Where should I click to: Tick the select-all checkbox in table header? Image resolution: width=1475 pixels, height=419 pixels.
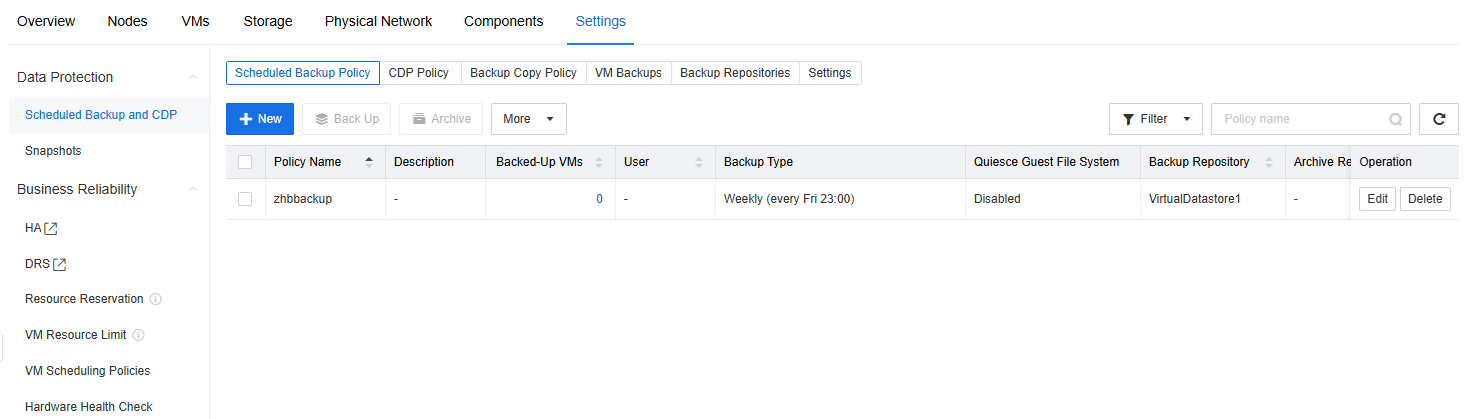coord(245,162)
